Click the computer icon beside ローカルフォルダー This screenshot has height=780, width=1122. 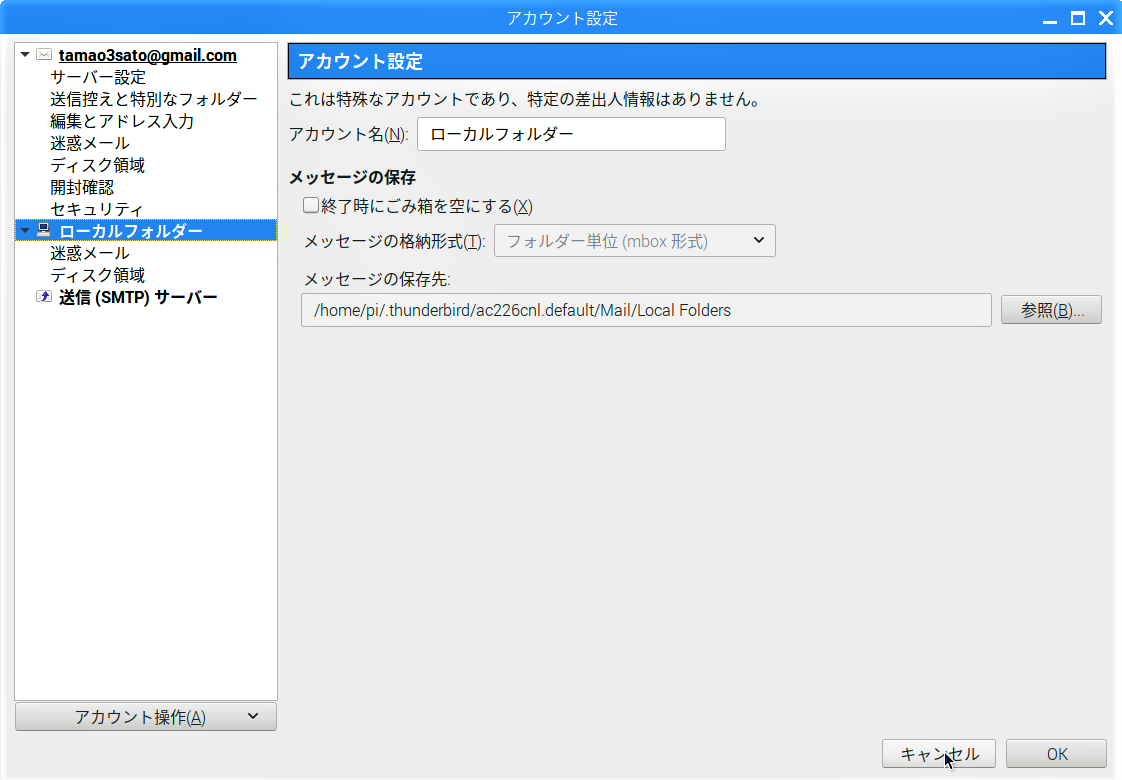point(44,230)
